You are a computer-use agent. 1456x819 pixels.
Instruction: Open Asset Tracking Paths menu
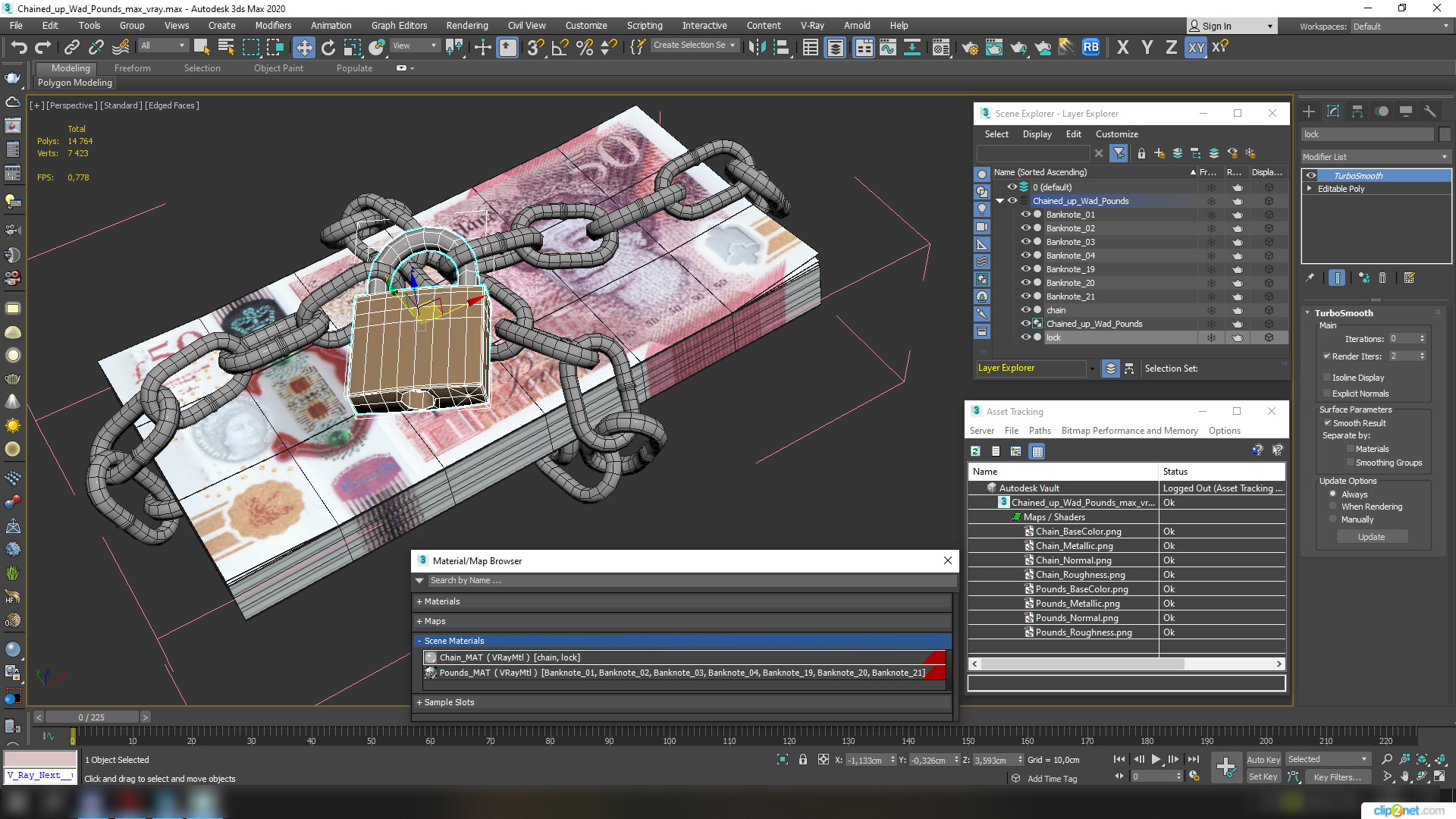coord(1040,430)
